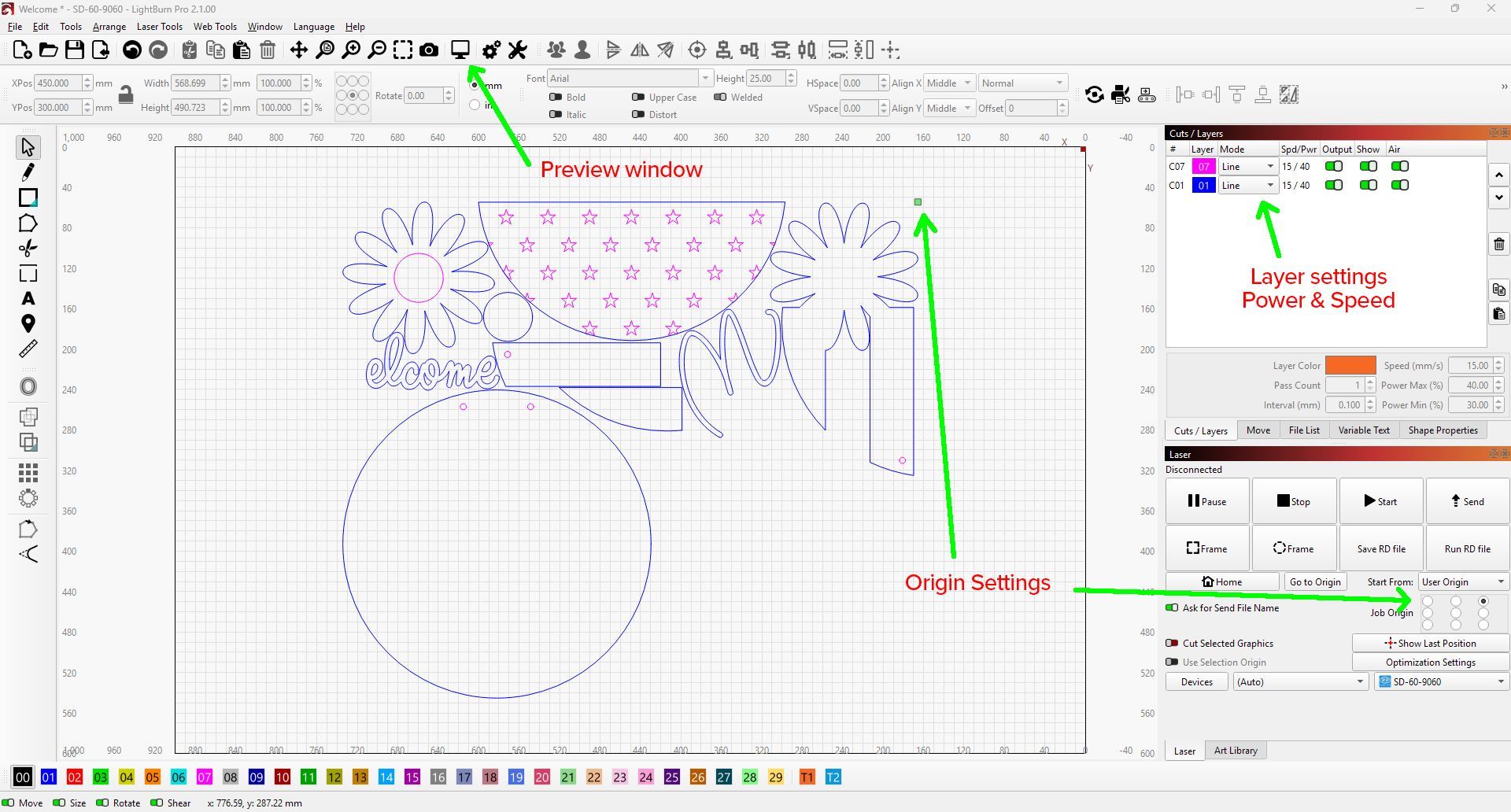Viewport: 1511px width, 812px height.
Task: Click the Save floppy disk icon
Action: pos(75,50)
